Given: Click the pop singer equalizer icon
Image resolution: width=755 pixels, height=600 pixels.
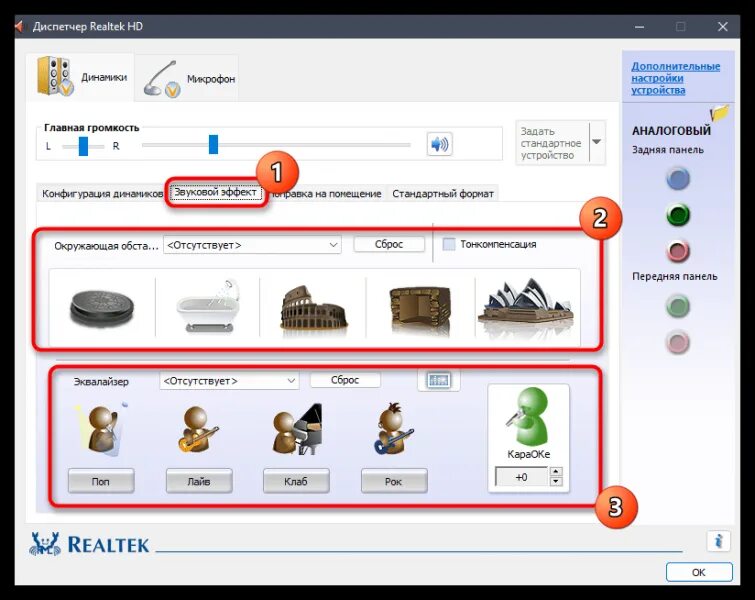Looking at the screenshot, I should pos(100,430).
